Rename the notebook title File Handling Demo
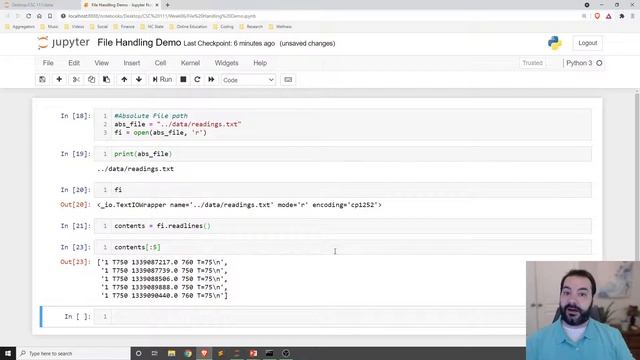640x360 pixels. pos(139,43)
